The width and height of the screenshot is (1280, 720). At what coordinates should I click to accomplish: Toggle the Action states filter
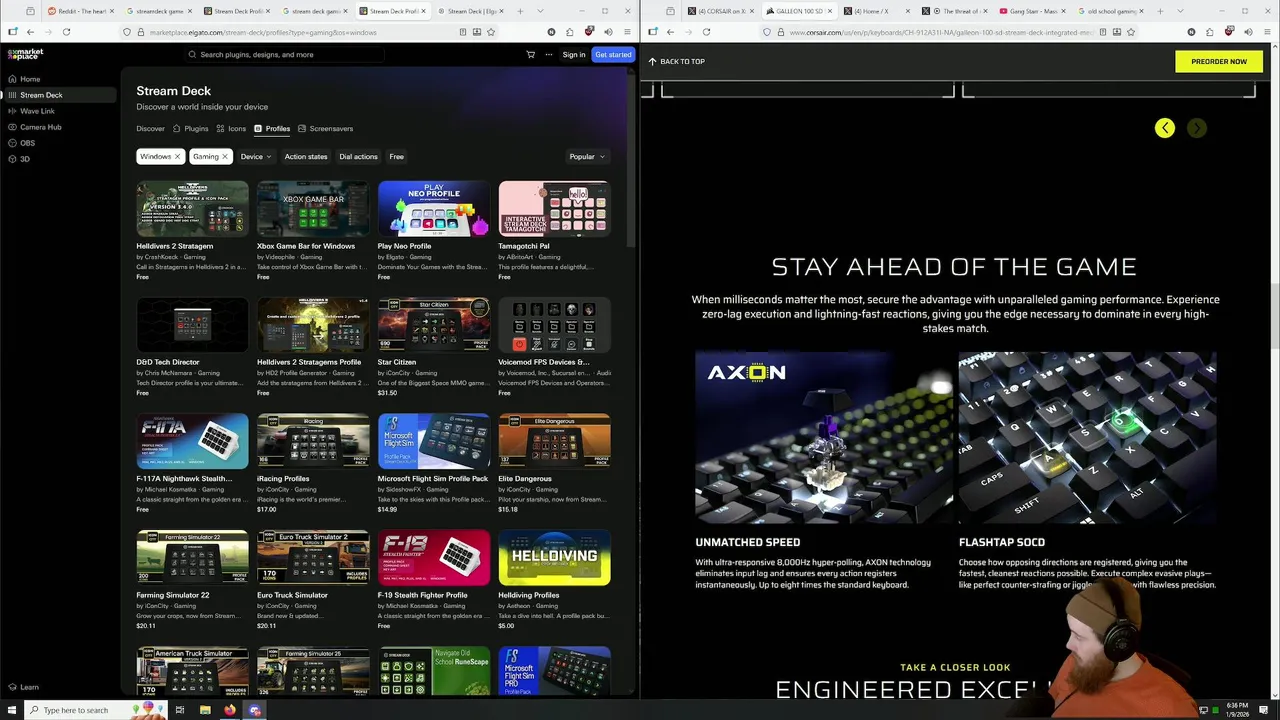tap(306, 156)
